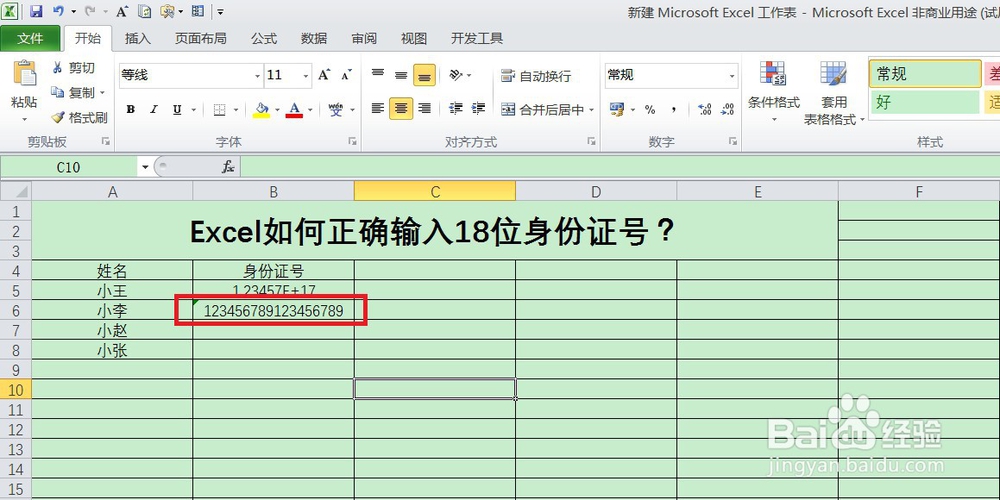The height and width of the screenshot is (500, 1000).
Task: Enable 自动换行 wrap text
Action: (536, 76)
